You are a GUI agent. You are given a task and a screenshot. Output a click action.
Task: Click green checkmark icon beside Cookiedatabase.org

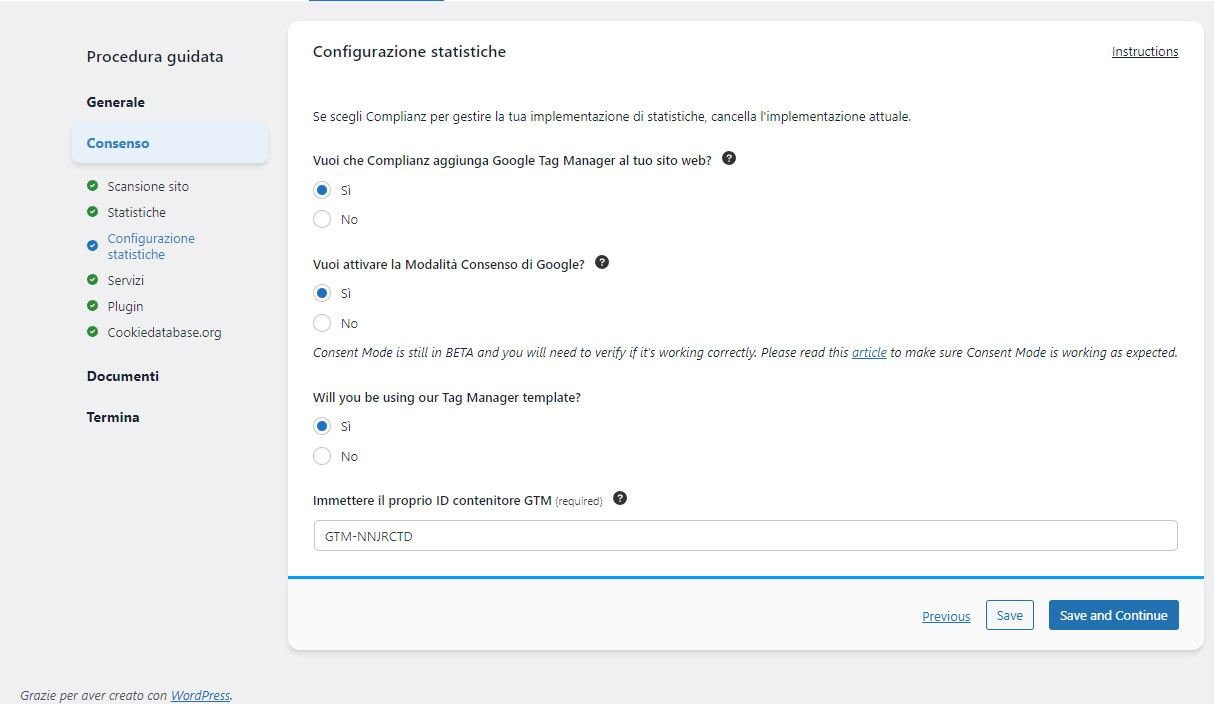[x=93, y=332]
